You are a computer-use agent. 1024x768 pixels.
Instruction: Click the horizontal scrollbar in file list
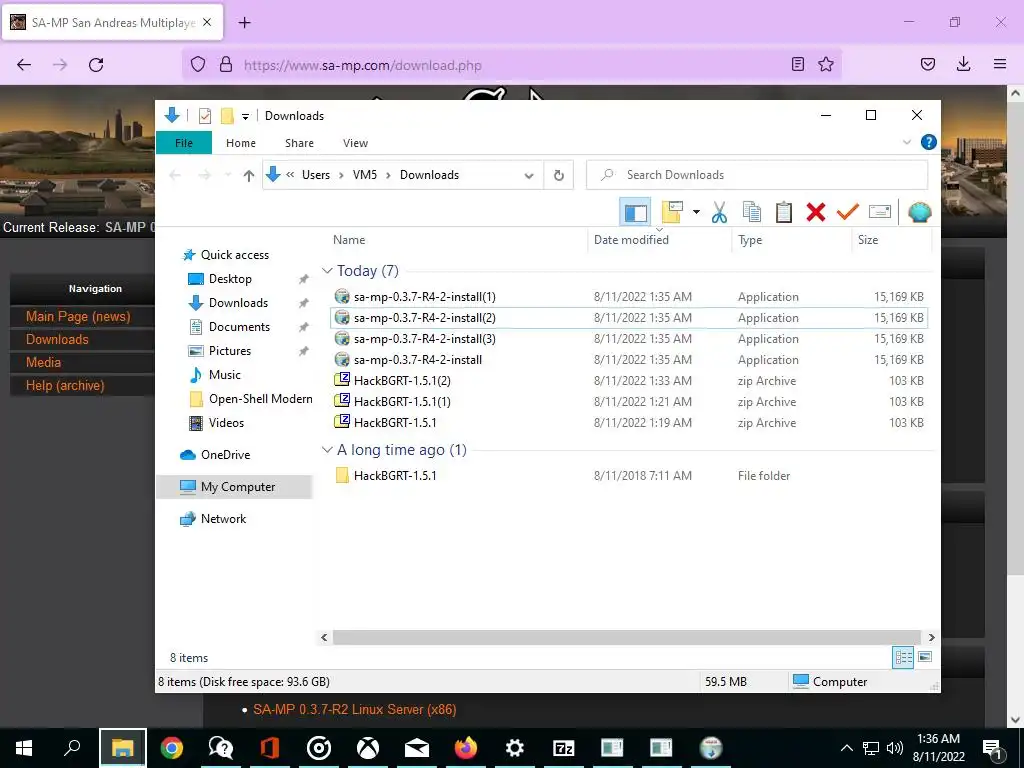[x=627, y=637]
